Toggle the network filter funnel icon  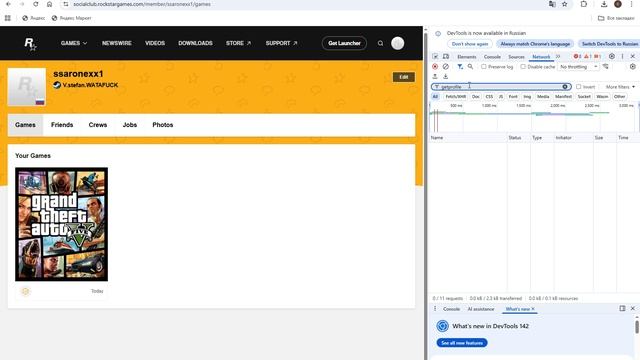(460, 67)
